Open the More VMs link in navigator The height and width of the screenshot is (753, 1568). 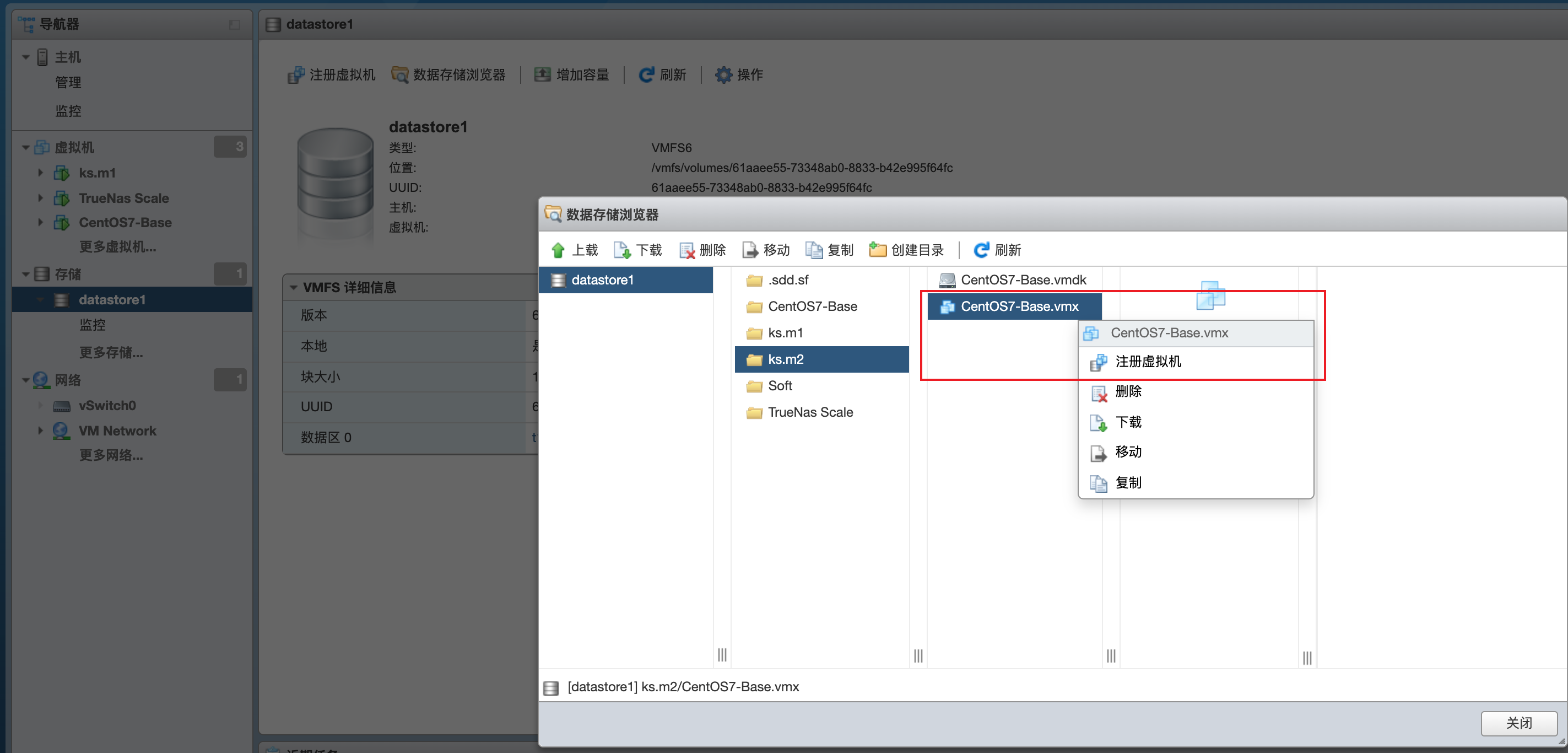pos(117,248)
